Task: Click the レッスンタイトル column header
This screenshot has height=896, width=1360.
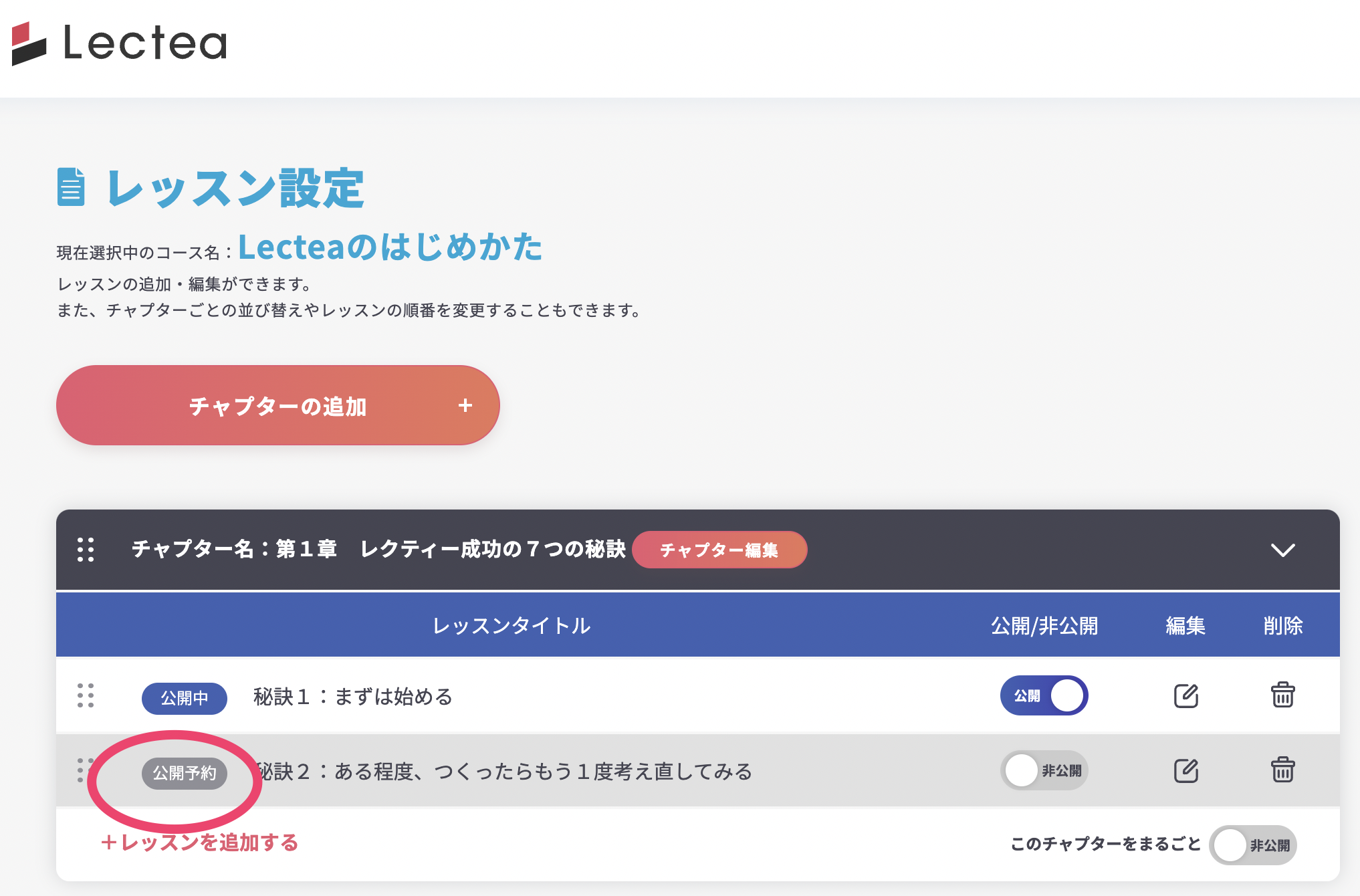Action: coord(512,626)
